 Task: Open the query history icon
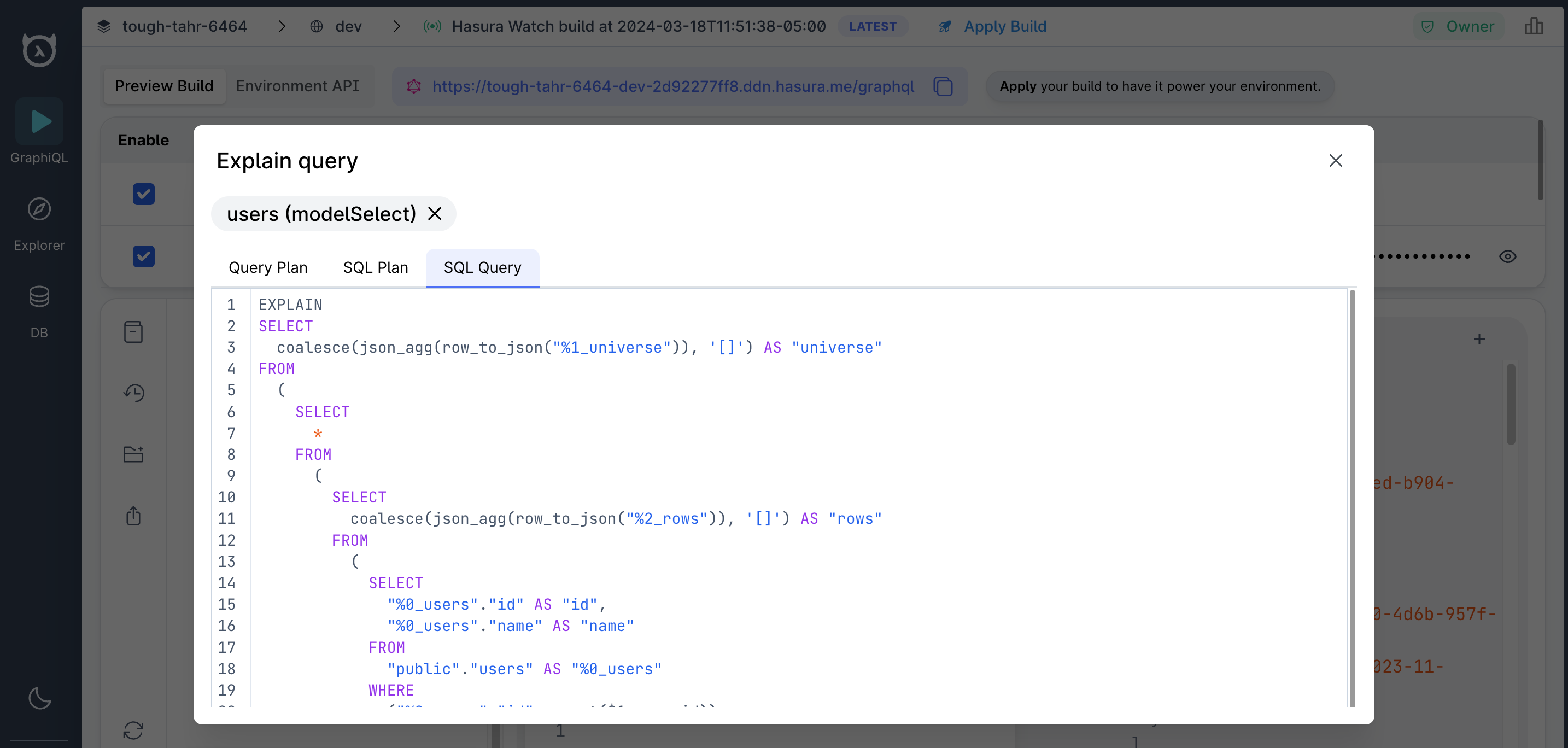pos(133,393)
